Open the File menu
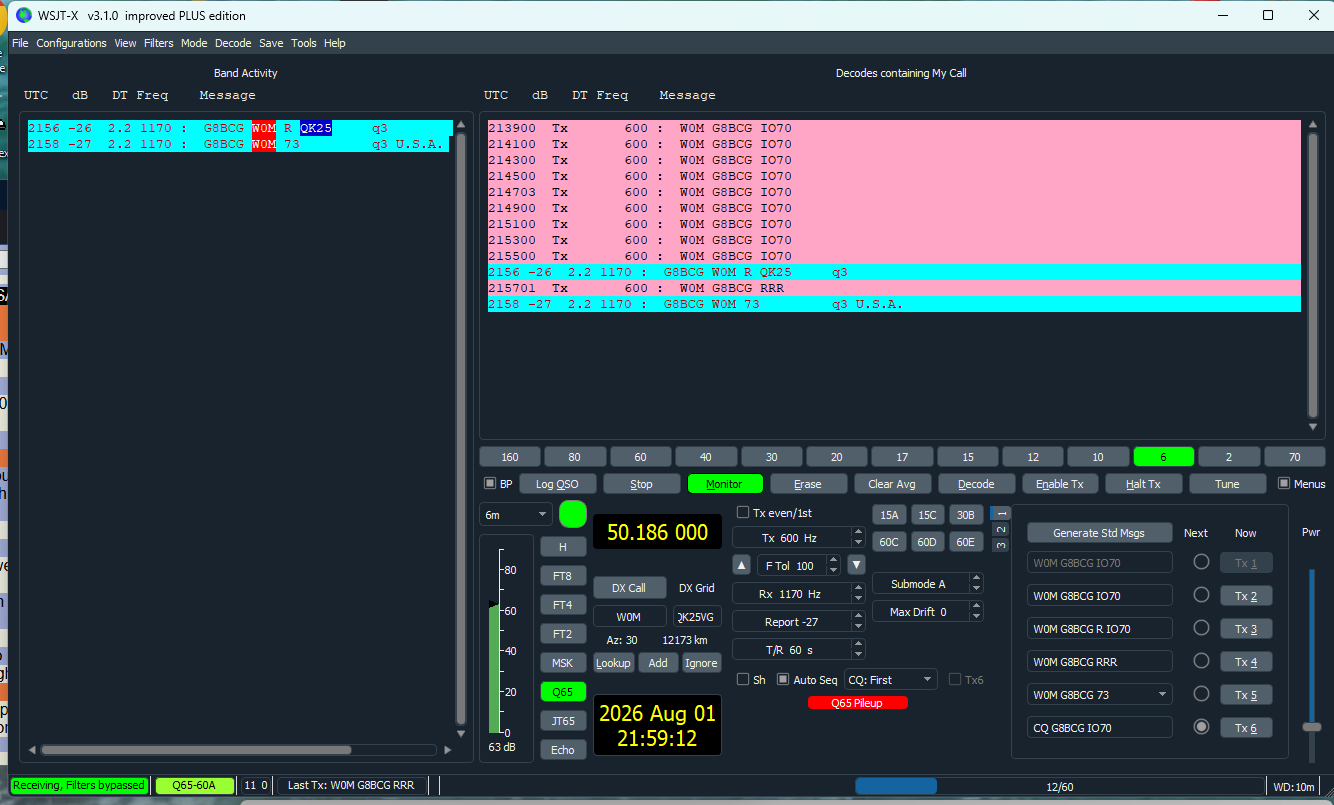The height and width of the screenshot is (805, 1334). (20, 43)
